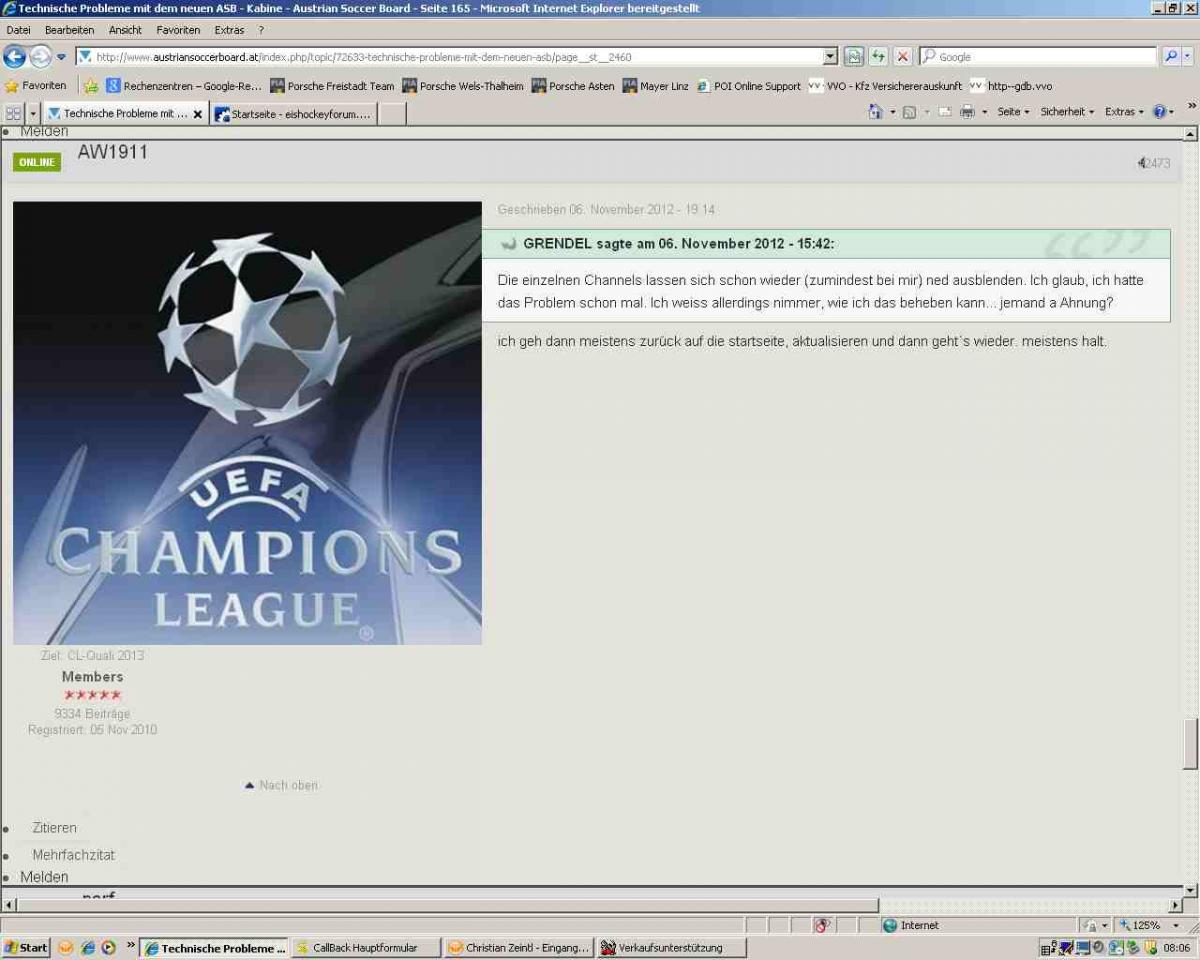
Task: Stop loading with the red X icon
Action: pyautogui.click(x=903, y=57)
